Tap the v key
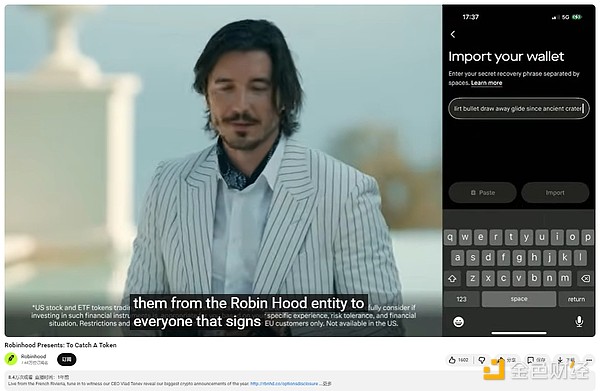This screenshot has height=391, width=600. tap(519, 279)
